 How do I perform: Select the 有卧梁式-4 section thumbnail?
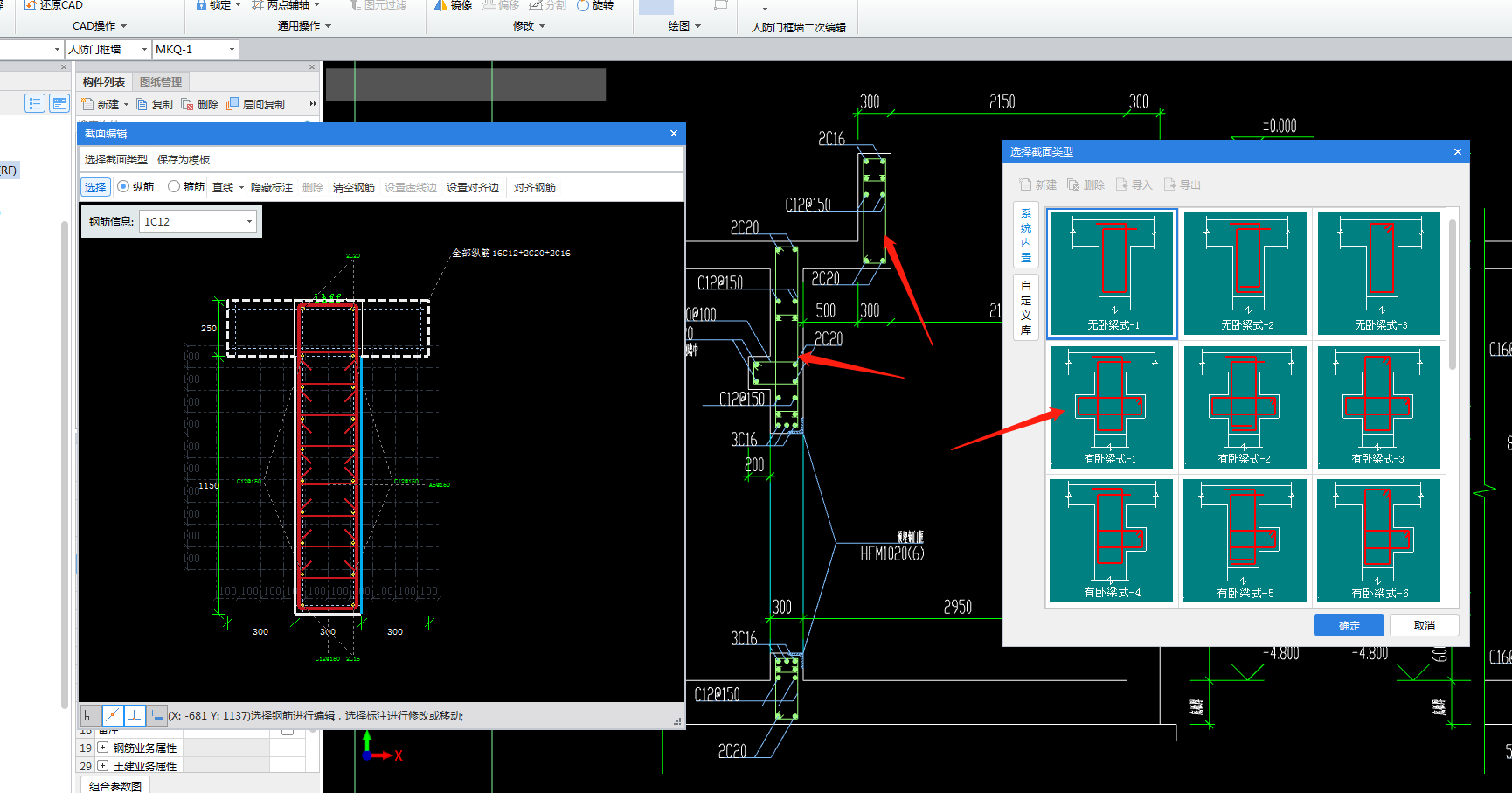pos(1112,540)
